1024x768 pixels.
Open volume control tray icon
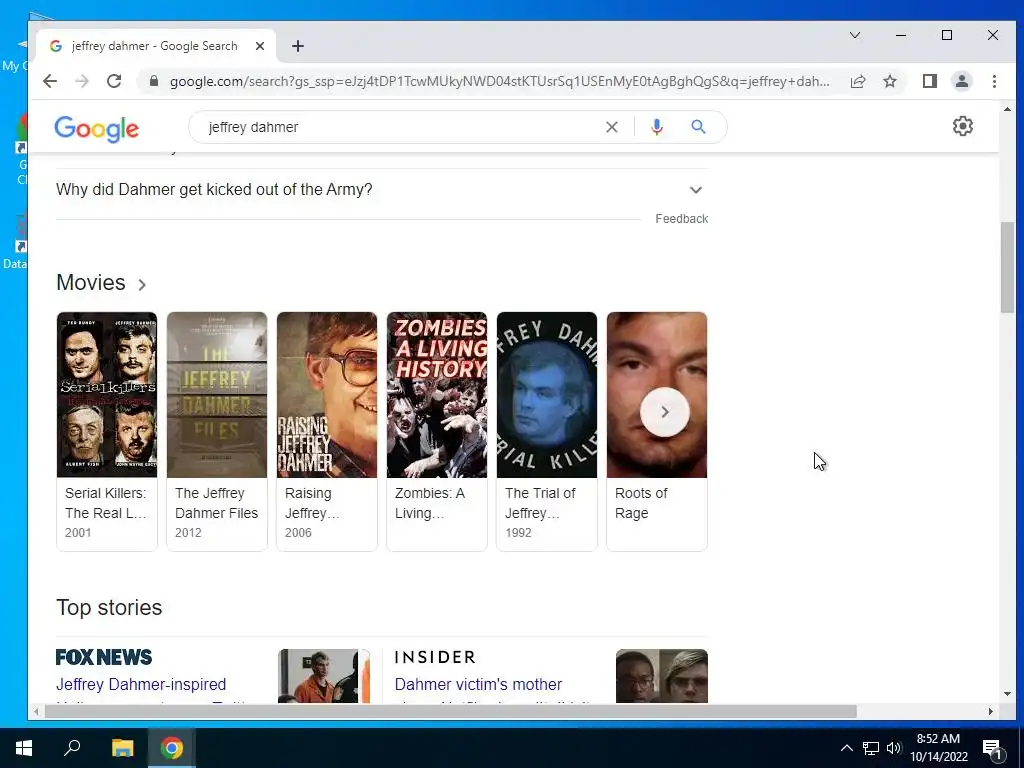[893, 748]
